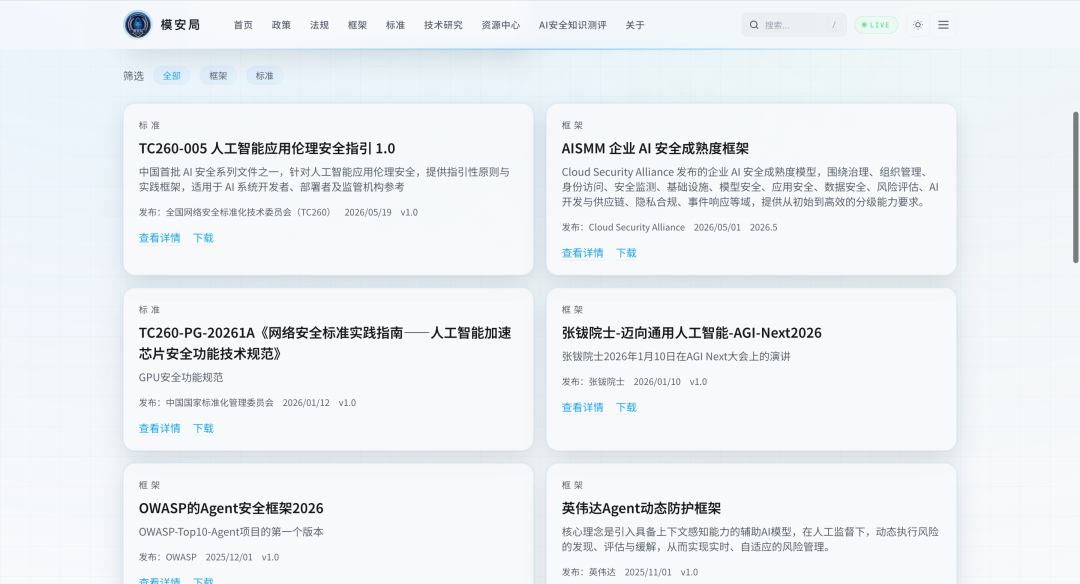View details of AISMM card
The height and width of the screenshot is (584, 1080).
pos(583,253)
